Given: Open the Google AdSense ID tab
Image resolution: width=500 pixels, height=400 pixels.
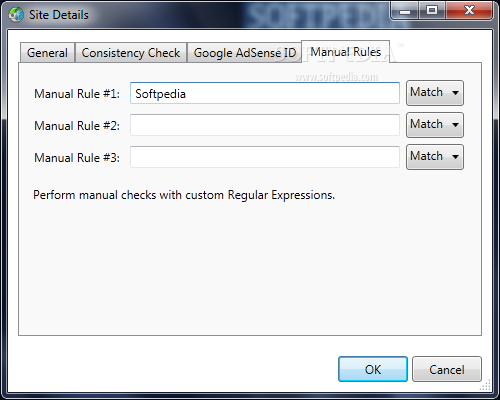Looking at the screenshot, I should (x=245, y=53).
